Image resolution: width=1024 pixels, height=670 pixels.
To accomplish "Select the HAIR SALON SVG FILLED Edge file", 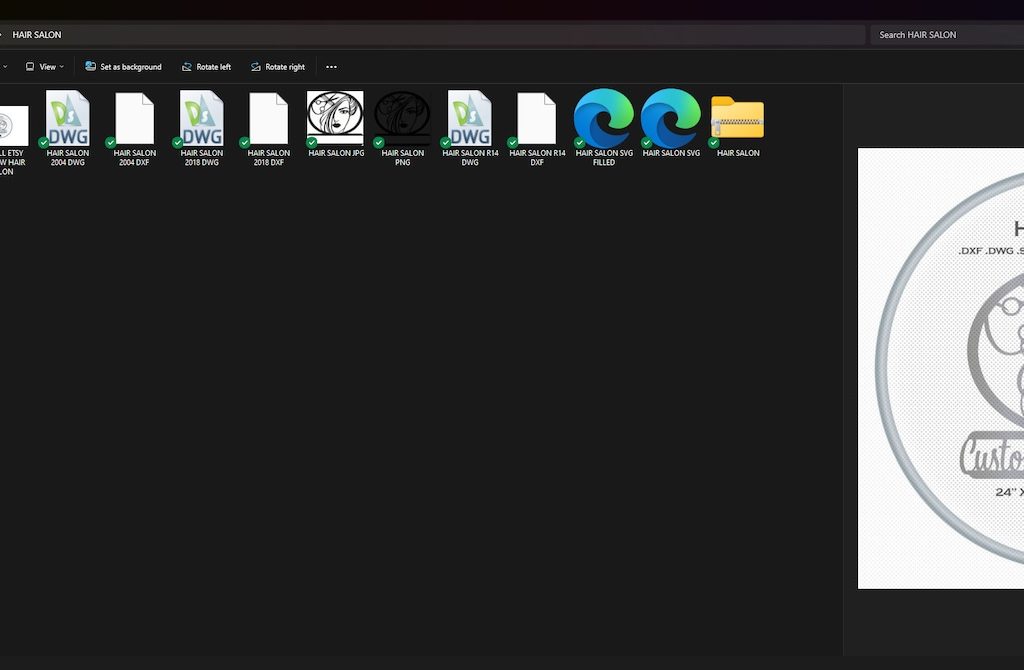I will pyautogui.click(x=604, y=119).
